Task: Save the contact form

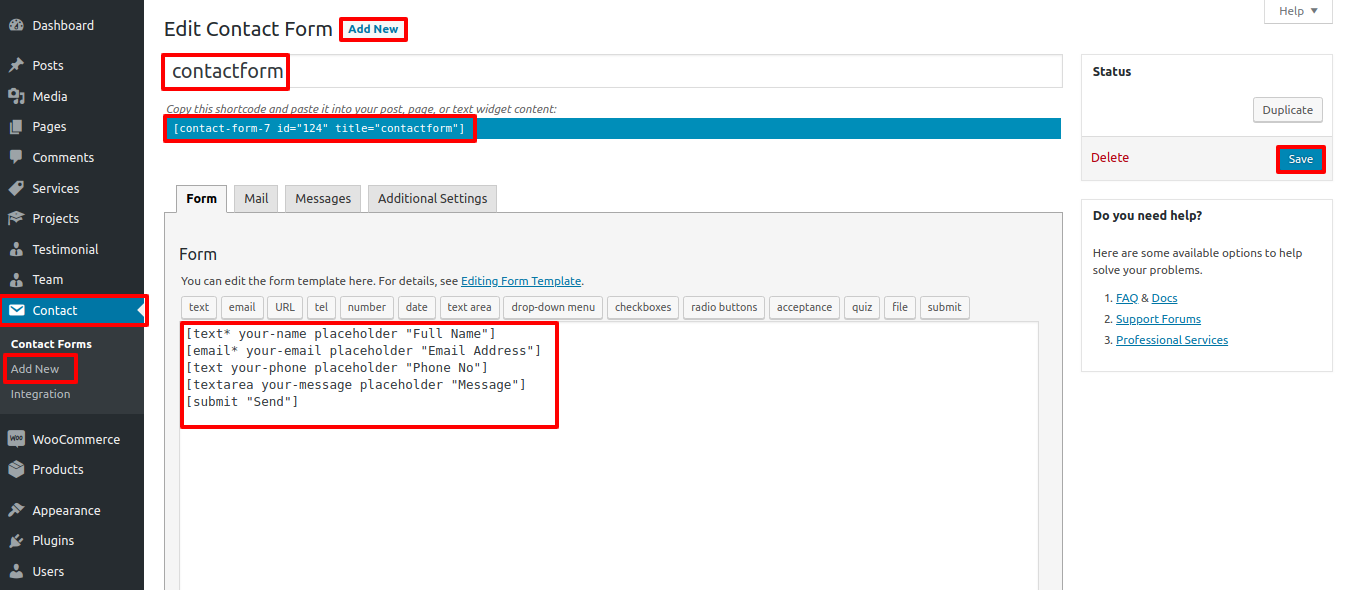Action: [x=1300, y=159]
